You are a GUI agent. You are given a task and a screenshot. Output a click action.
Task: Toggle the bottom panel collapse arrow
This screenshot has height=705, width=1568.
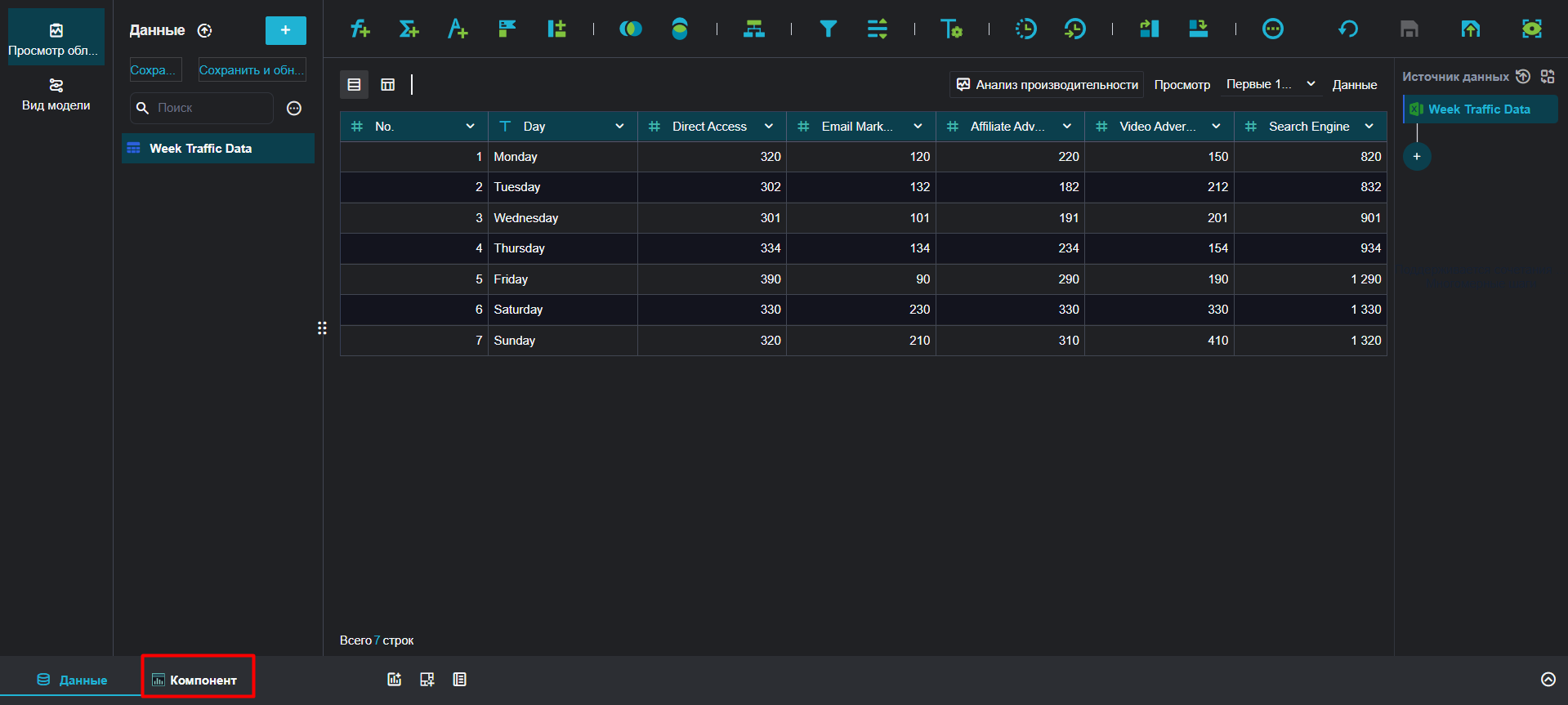coord(1548,680)
